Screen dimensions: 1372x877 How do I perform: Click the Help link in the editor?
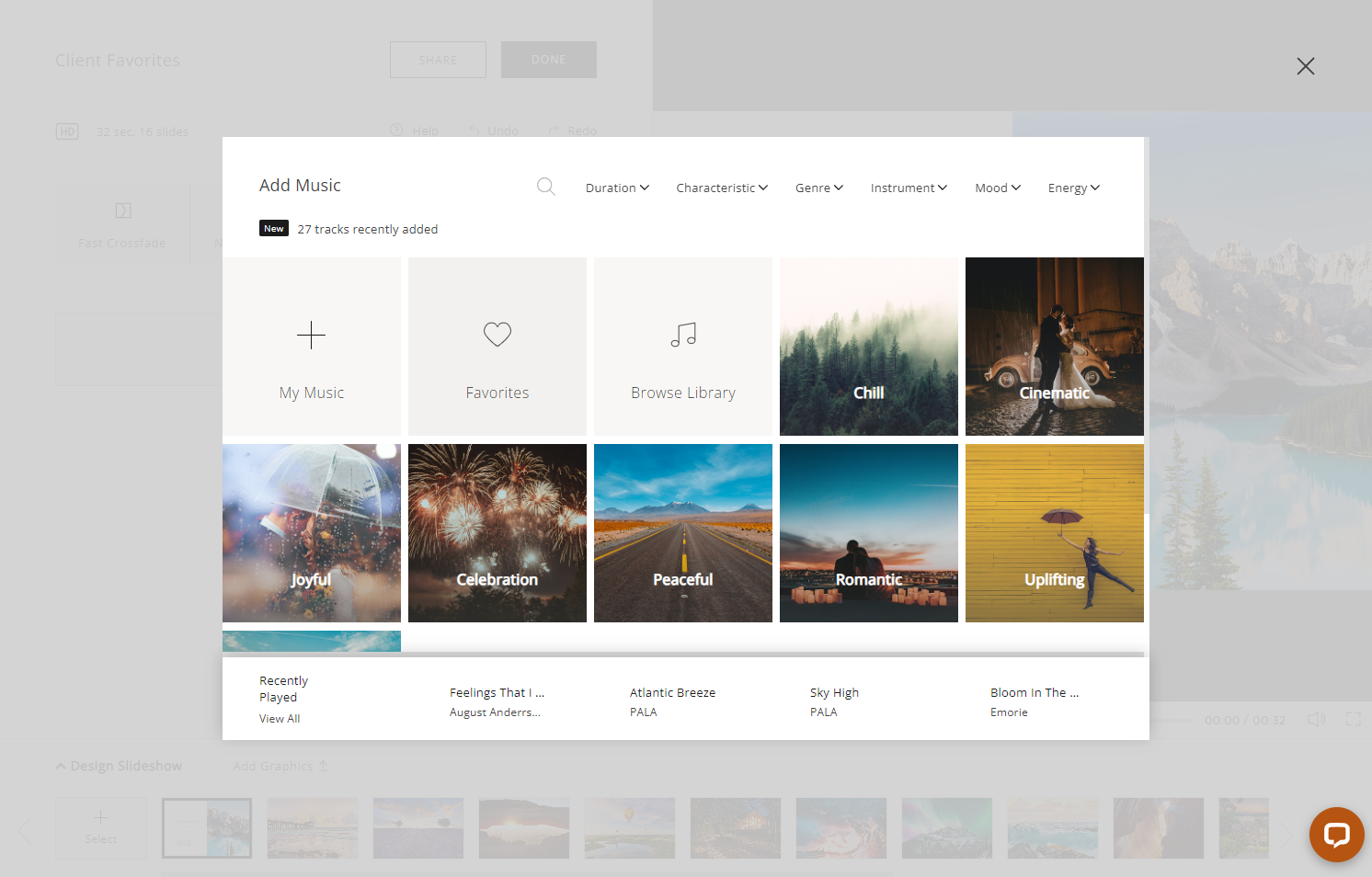(x=415, y=131)
